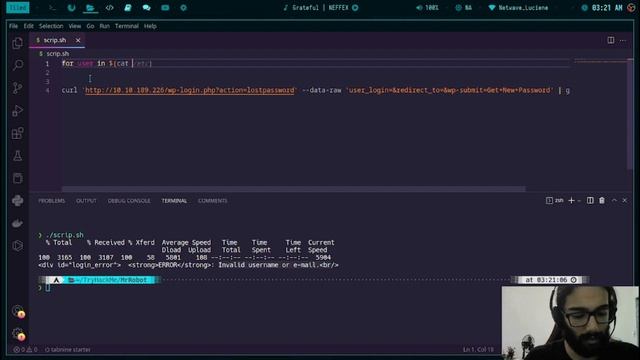This screenshot has width=640, height=360.
Task: Open the View menu
Action: point(75,26)
